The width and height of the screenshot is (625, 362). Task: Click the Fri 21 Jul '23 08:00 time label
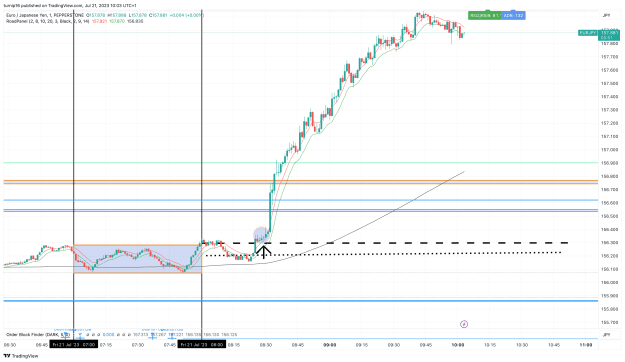(202, 344)
